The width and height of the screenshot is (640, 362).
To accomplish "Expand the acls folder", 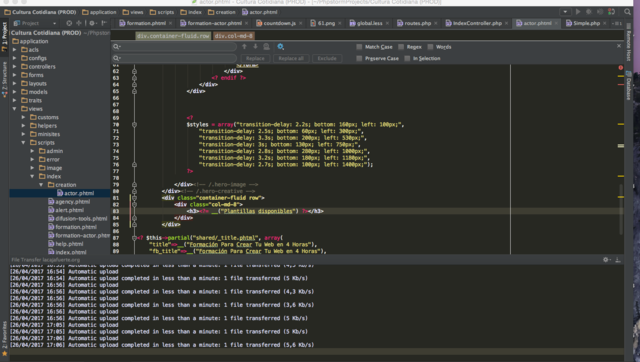I will click(x=15, y=49).
